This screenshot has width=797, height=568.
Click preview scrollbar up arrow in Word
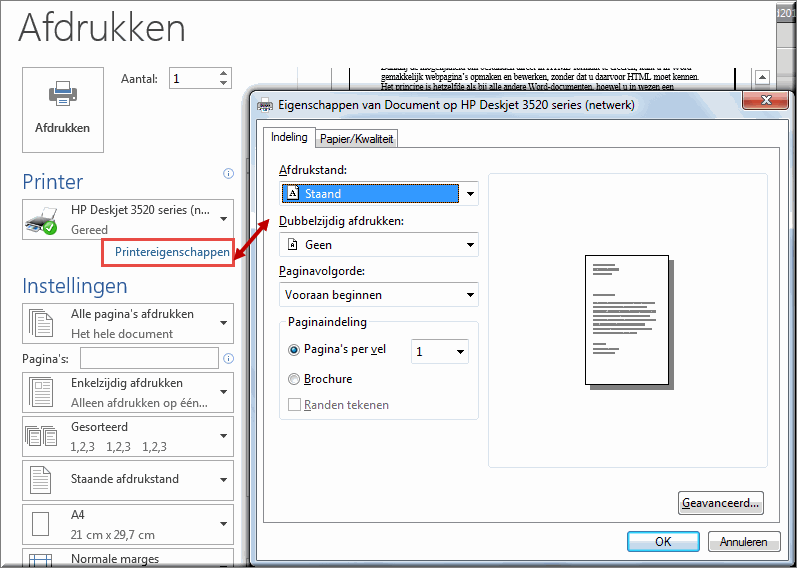pos(762,78)
